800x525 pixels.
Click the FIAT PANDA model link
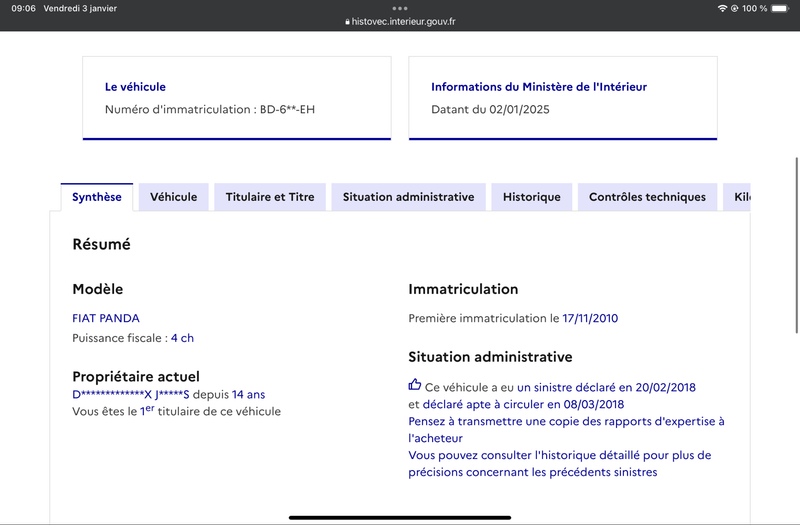pos(106,318)
